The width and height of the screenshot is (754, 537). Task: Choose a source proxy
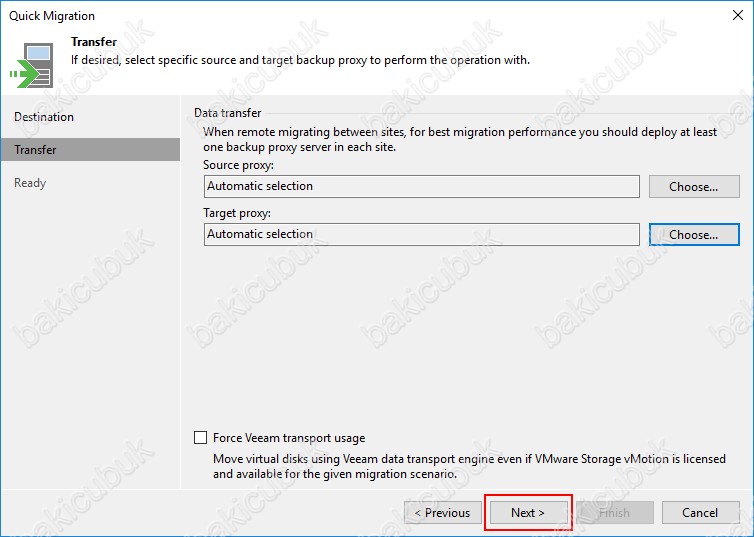(694, 187)
